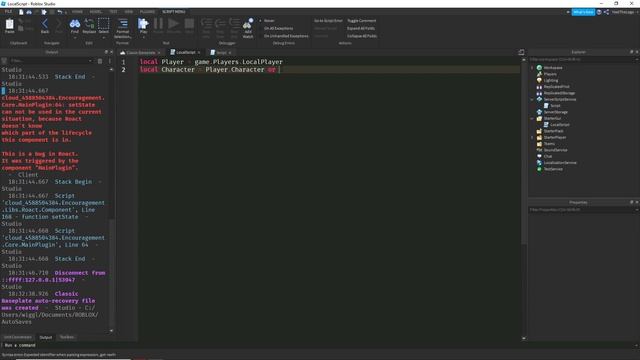Image resolution: width=640 pixels, height=360 pixels.
Task: Select StarterPack in the Explorer
Action: point(553,131)
